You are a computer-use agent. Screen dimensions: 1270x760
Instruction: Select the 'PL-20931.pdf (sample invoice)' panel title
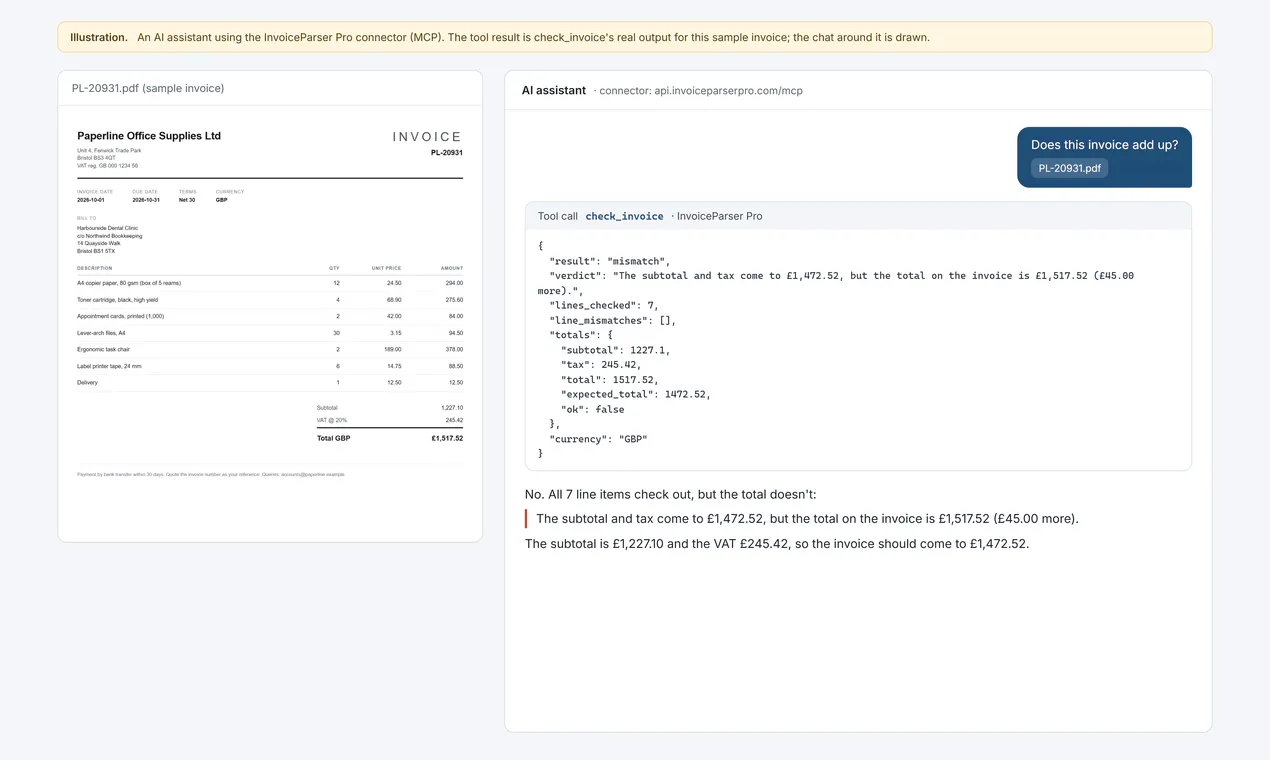(x=148, y=88)
